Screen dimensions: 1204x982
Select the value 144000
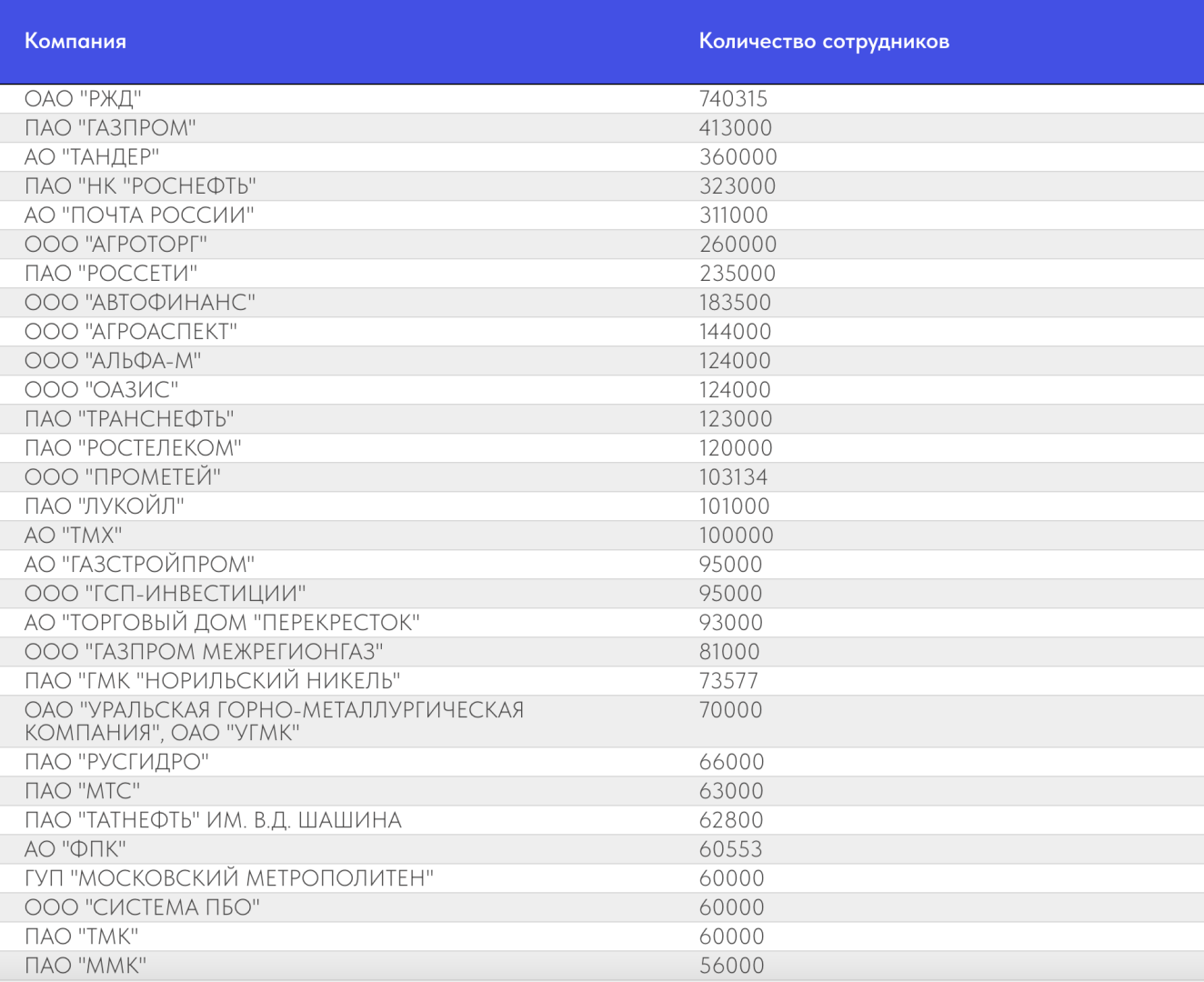[x=735, y=331]
